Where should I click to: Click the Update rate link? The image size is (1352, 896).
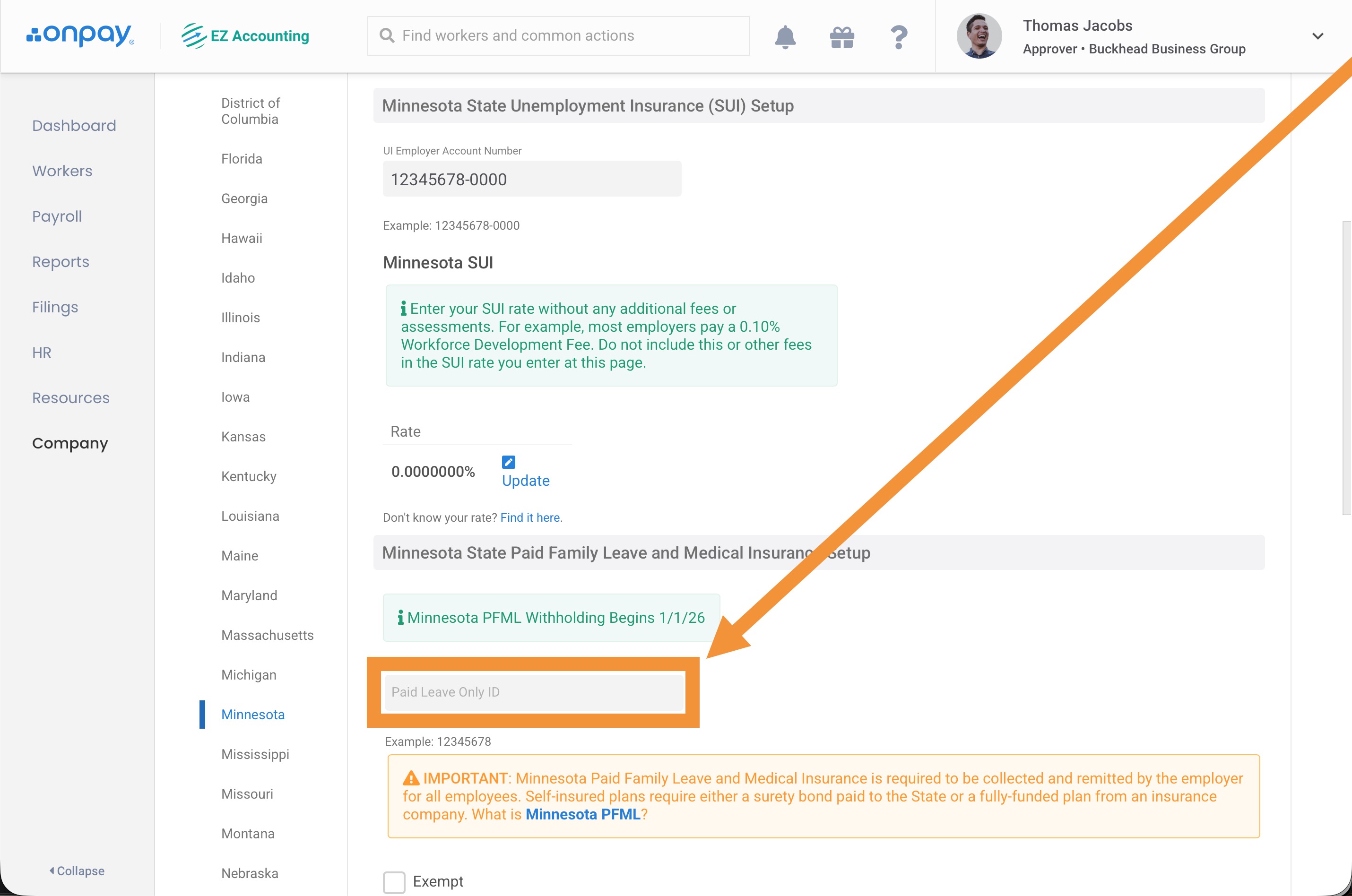click(525, 481)
